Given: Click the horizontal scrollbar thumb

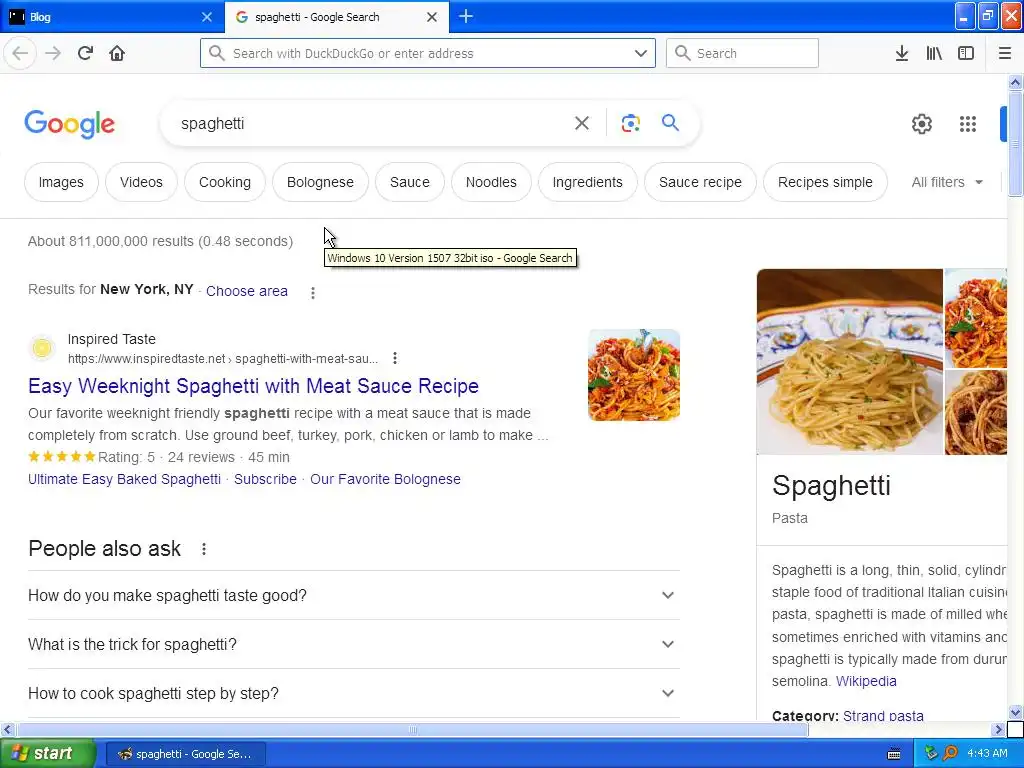Looking at the screenshot, I should click(x=412, y=729).
